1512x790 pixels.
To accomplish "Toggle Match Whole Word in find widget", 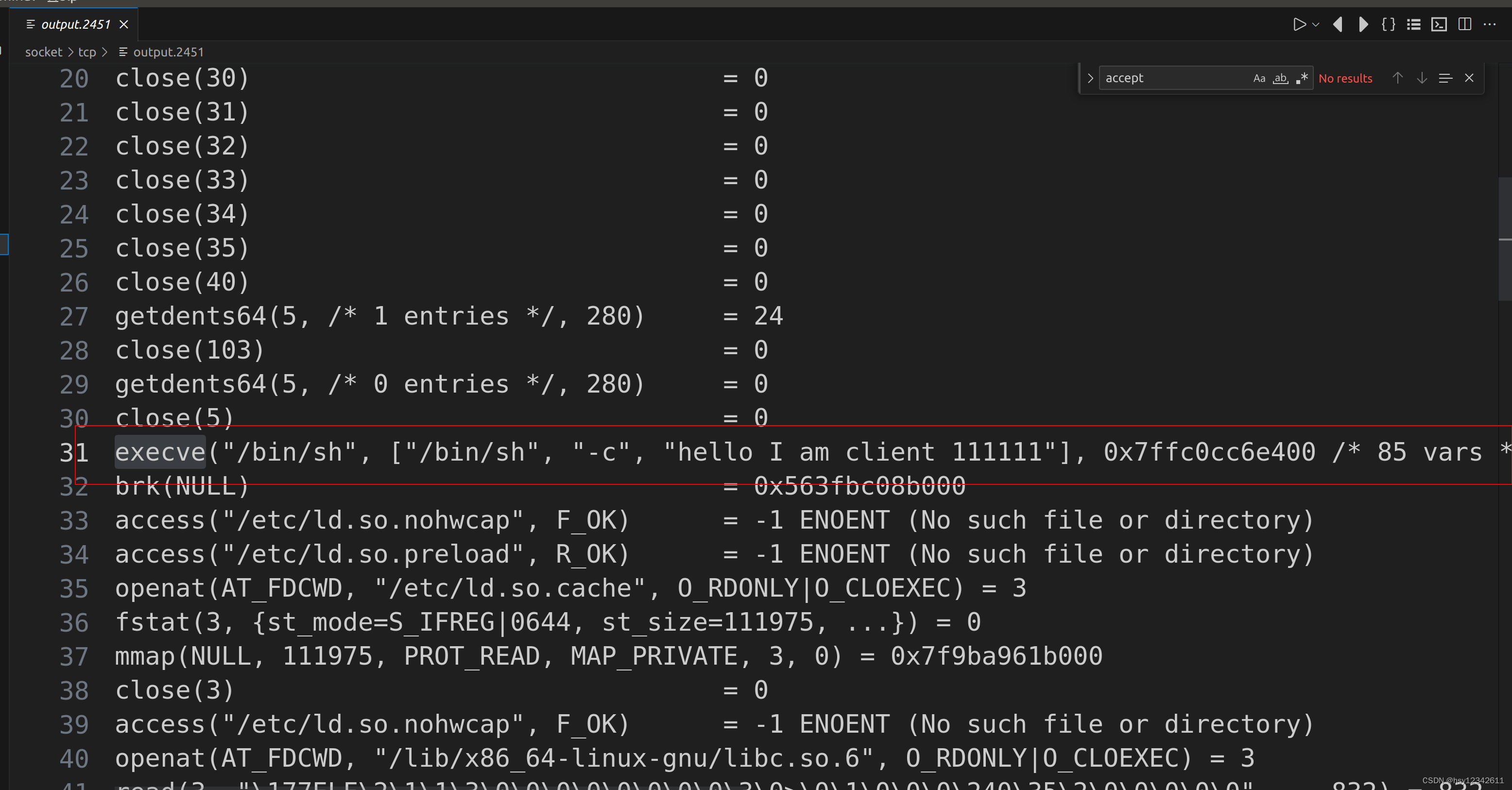I will tap(1280, 79).
